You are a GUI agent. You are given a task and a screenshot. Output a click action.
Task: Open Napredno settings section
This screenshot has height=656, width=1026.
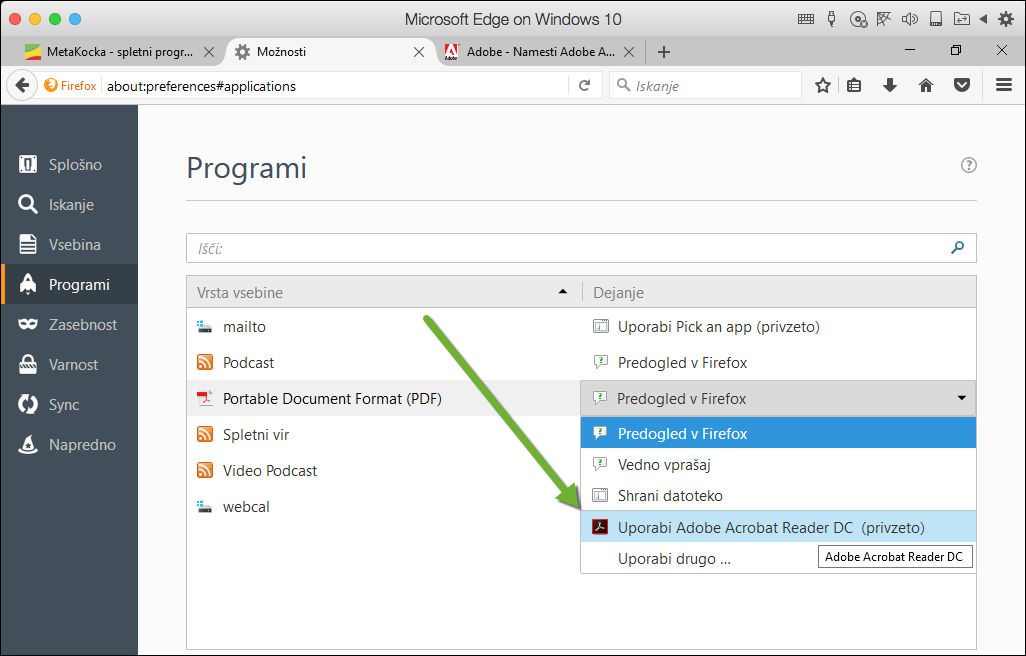69,444
